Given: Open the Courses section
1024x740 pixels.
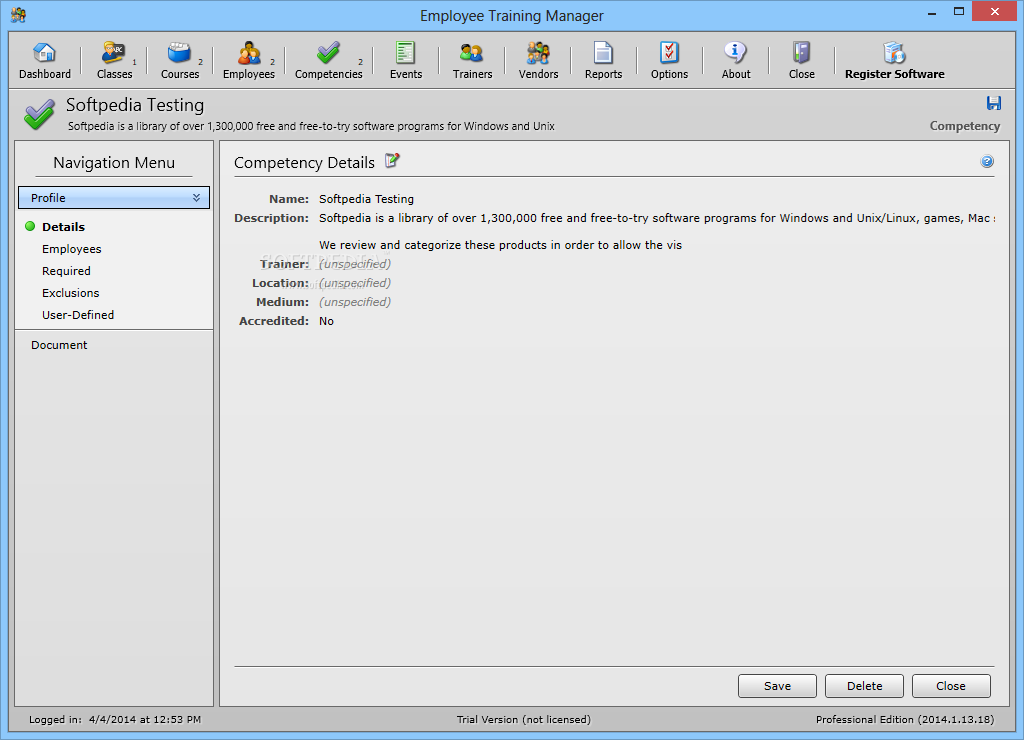Looking at the screenshot, I should coord(180,61).
